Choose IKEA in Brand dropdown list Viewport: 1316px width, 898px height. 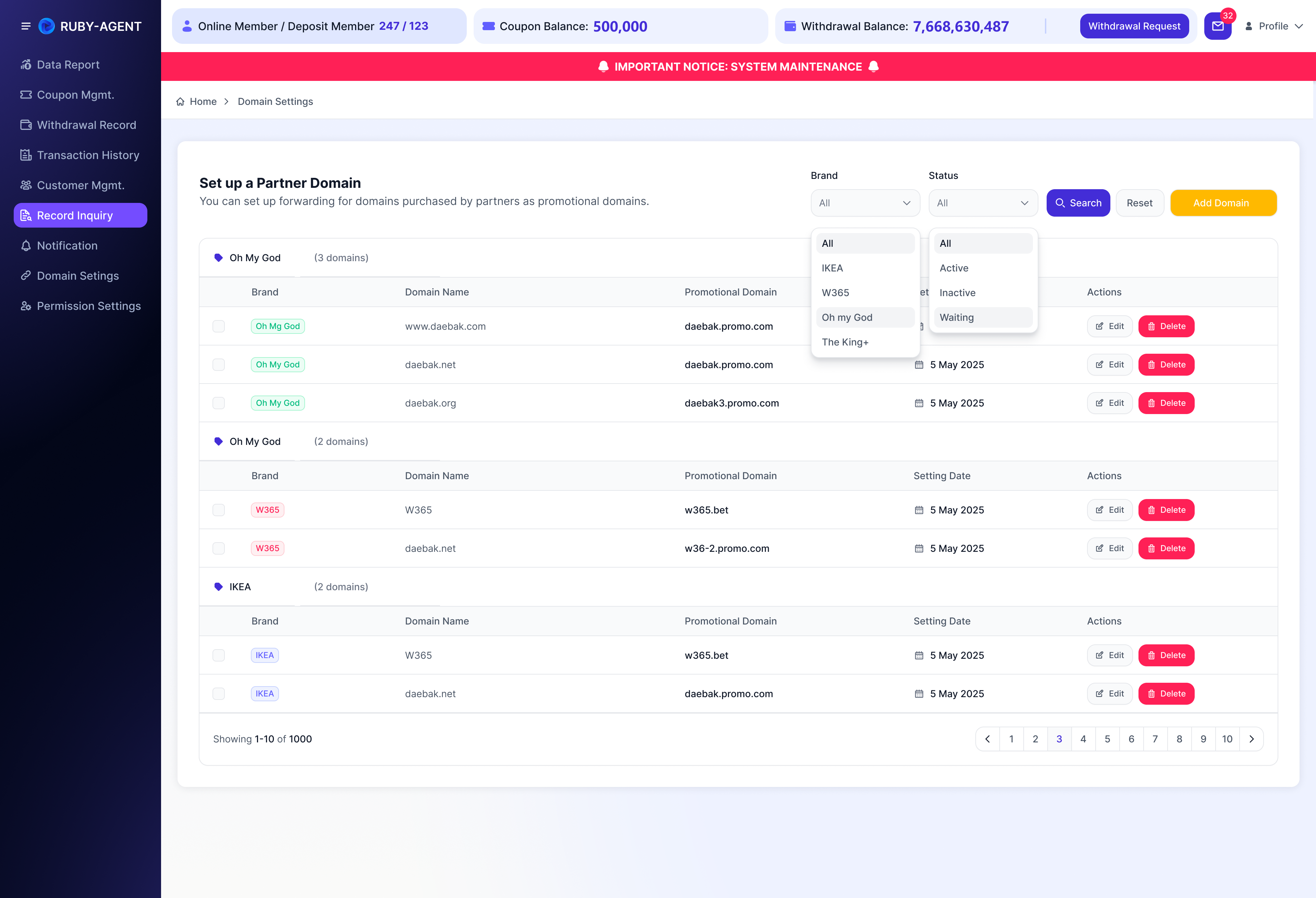[865, 268]
